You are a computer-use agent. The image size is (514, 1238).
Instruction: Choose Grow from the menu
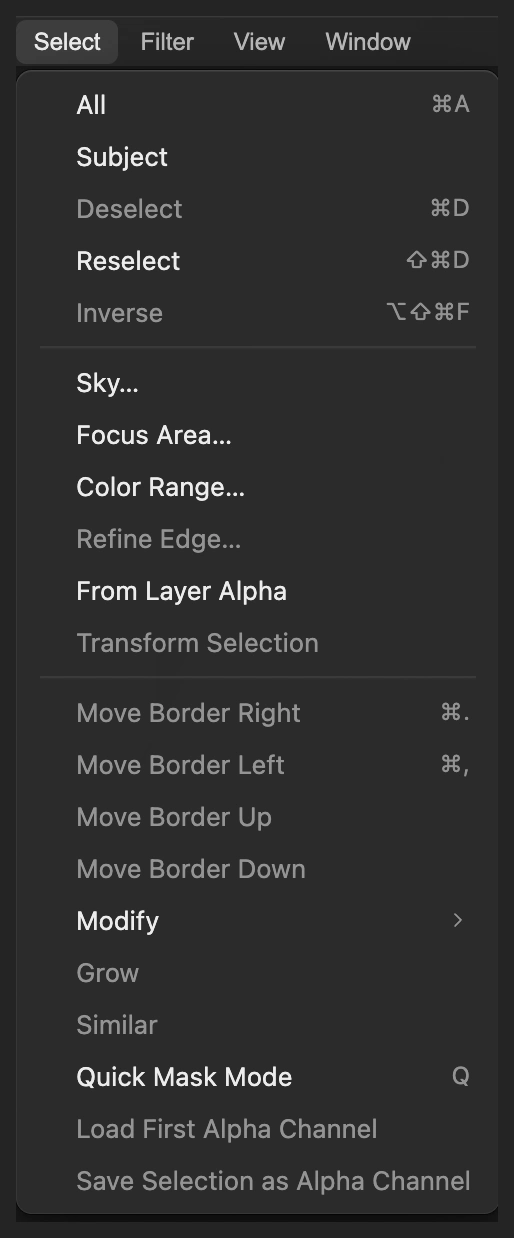coord(257,973)
